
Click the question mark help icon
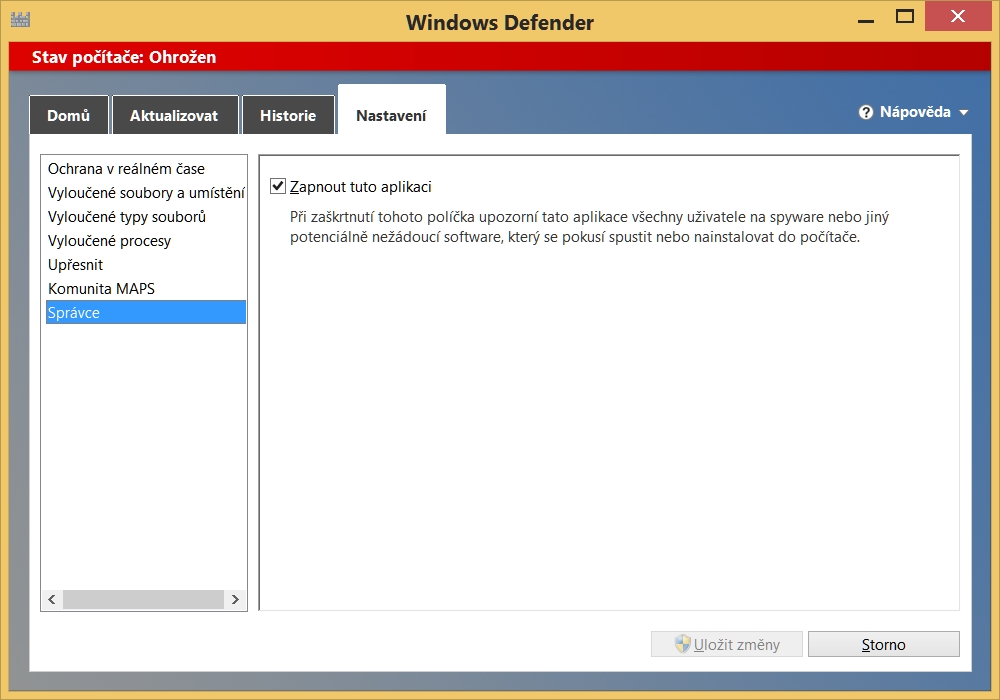865,112
